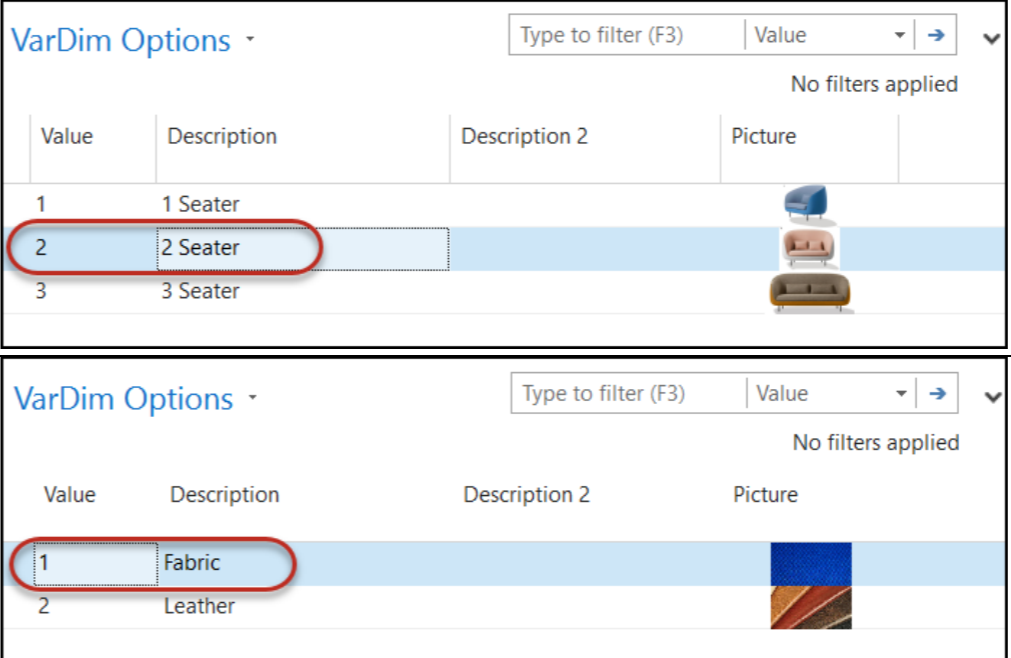This screenshot has height=658, width=1011.
Task: Sort by upper Description column header
Action: 222,137
